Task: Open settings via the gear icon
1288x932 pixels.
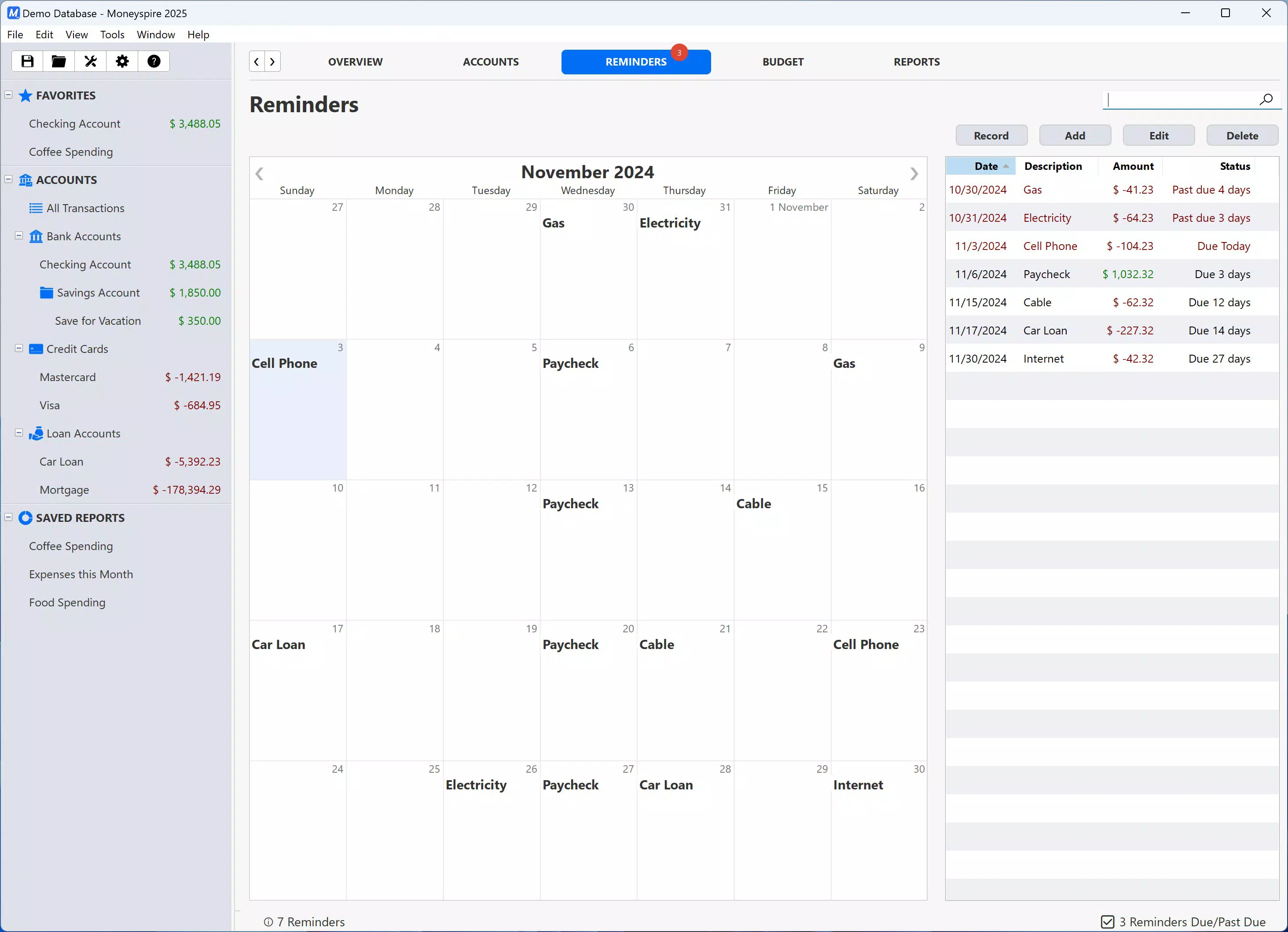Action: coord(122,61)
